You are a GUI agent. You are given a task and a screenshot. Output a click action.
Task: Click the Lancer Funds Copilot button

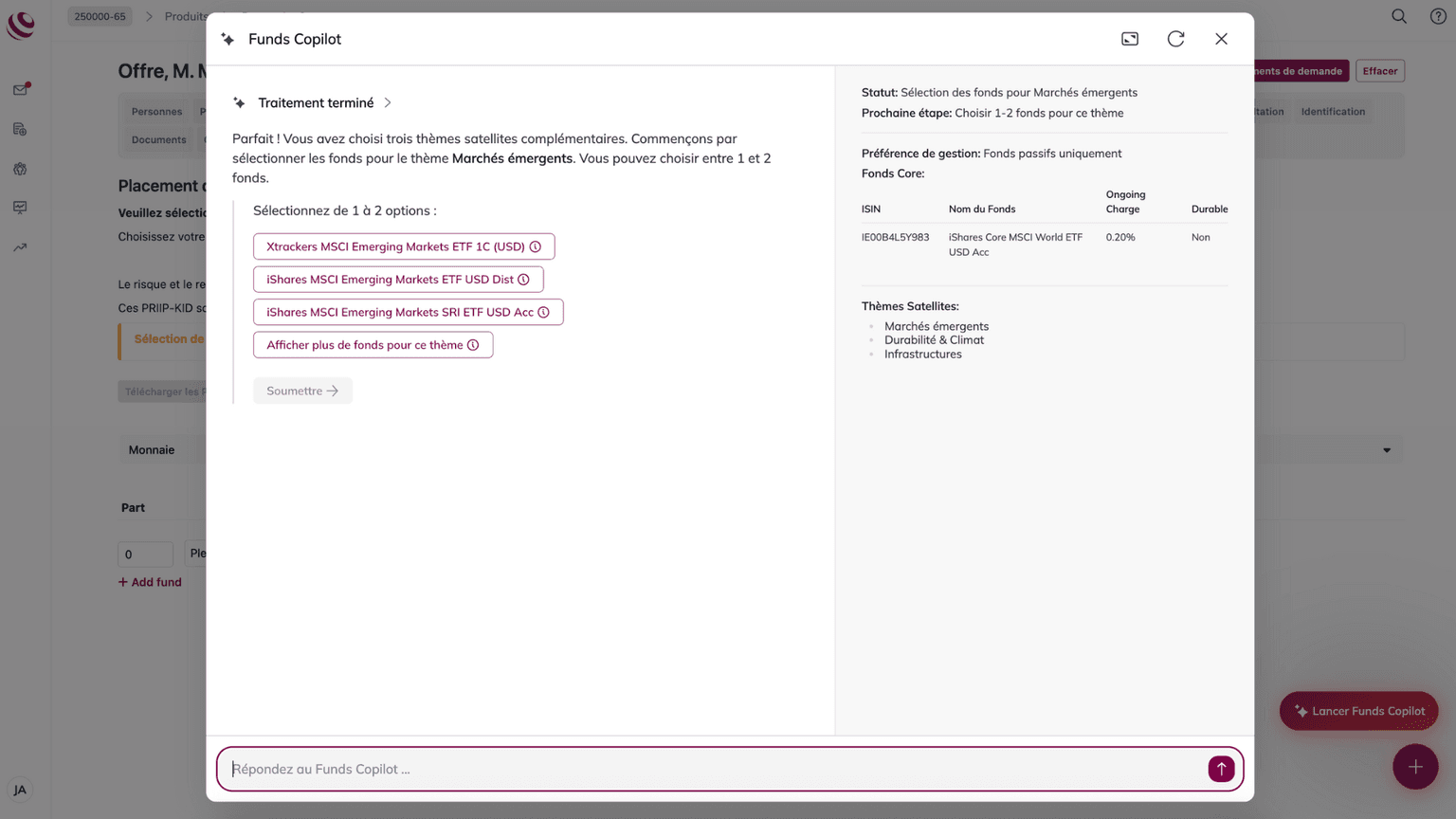point(1357,711)
